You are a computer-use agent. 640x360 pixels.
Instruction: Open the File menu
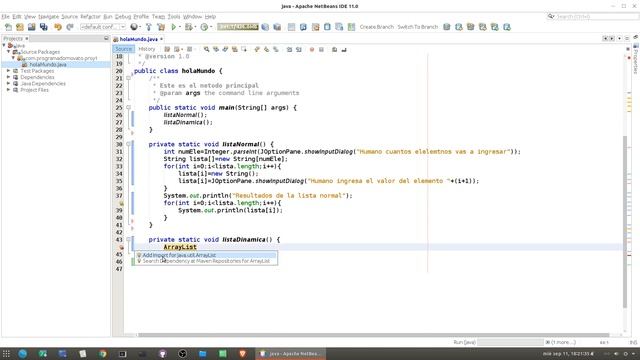pos(5,17)
